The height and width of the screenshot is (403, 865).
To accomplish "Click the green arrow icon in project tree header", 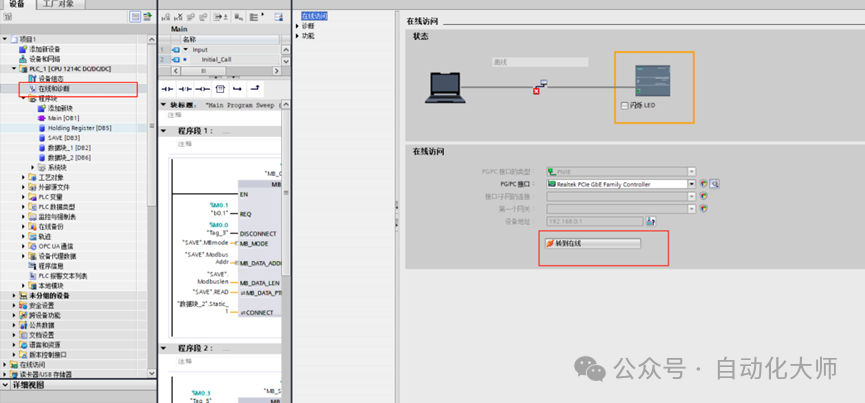I will click(147, 17).
